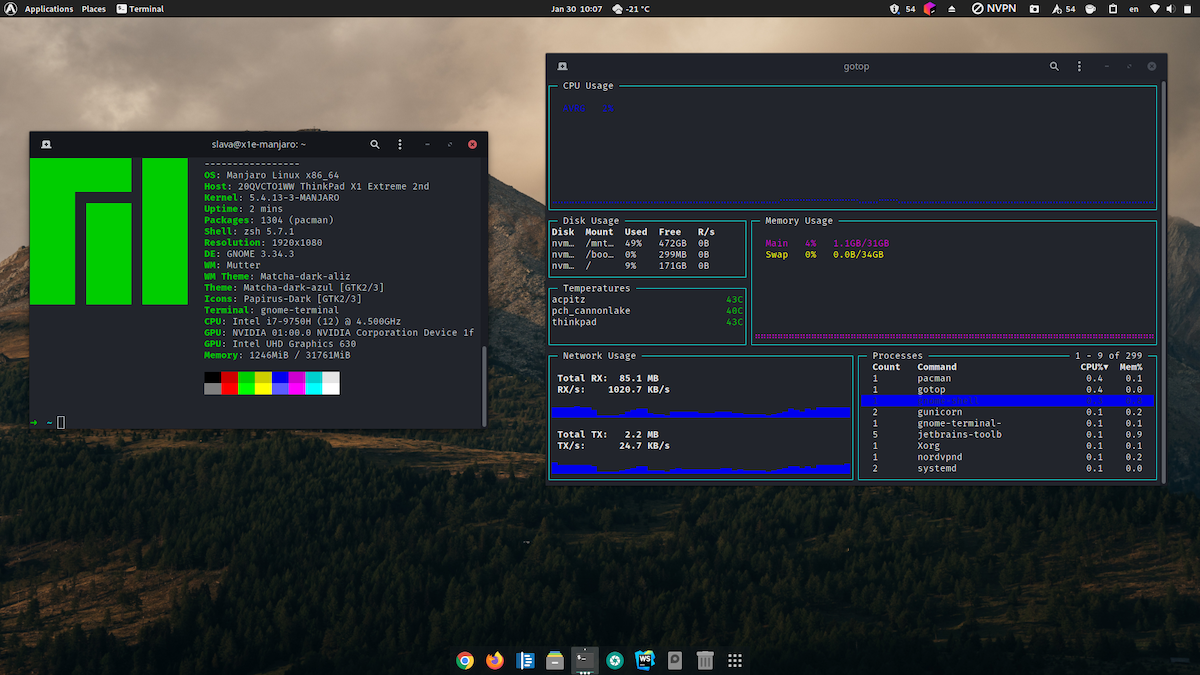
Task: Open the file manager dock icon
Action: [555, 660]
